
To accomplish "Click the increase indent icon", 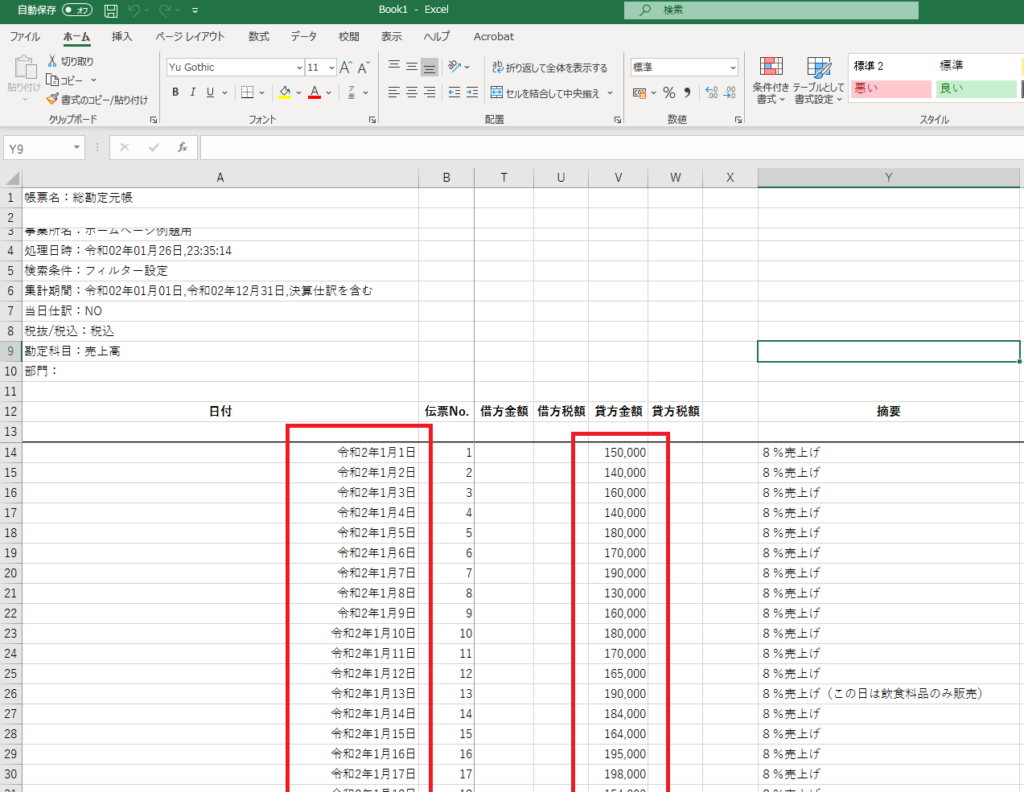I will pyautogui.click(x=473, y=92).
